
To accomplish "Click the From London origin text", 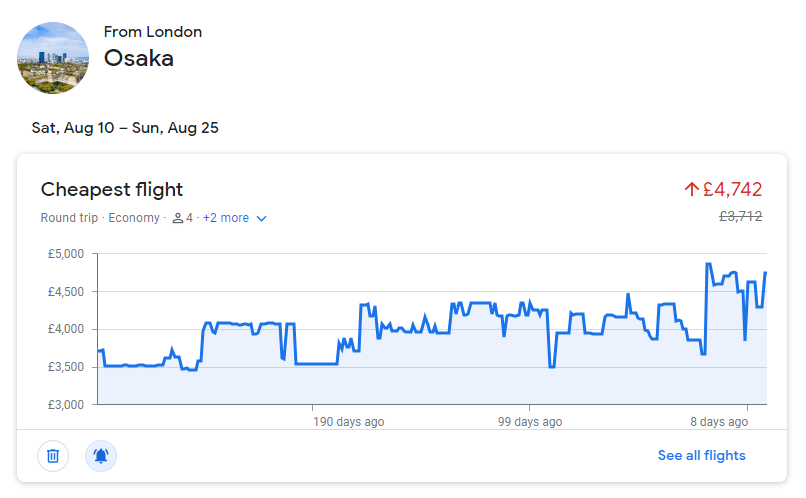I will click(153, 32).
